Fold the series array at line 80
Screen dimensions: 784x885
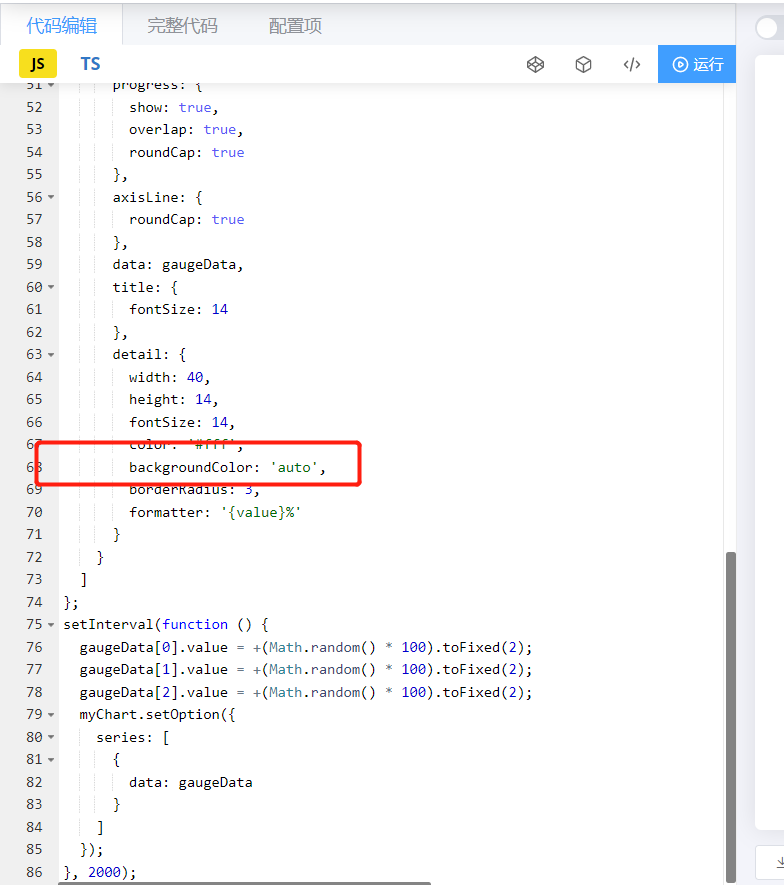[x=51, y=737]
